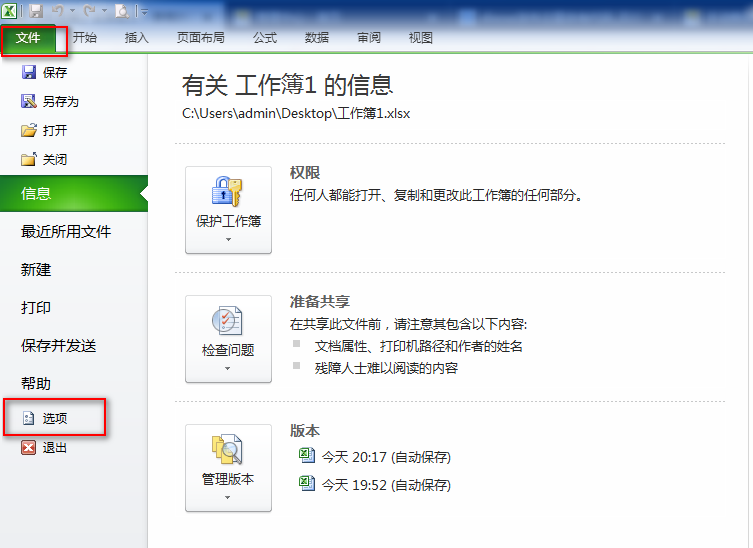This screenshot has width=753, height=548.
Task: Expand the Redo history dropdown arrow
Action: point(104,11)
